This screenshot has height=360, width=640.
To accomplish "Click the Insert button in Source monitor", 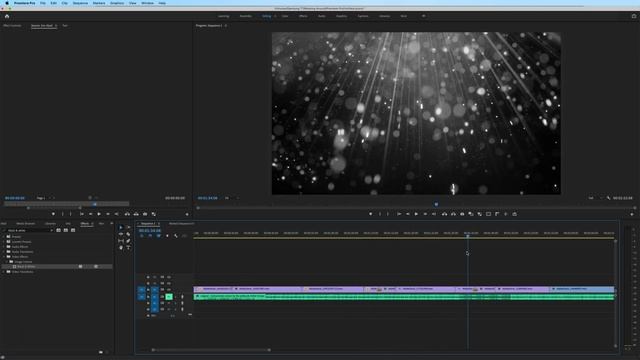I will [127, 214].
